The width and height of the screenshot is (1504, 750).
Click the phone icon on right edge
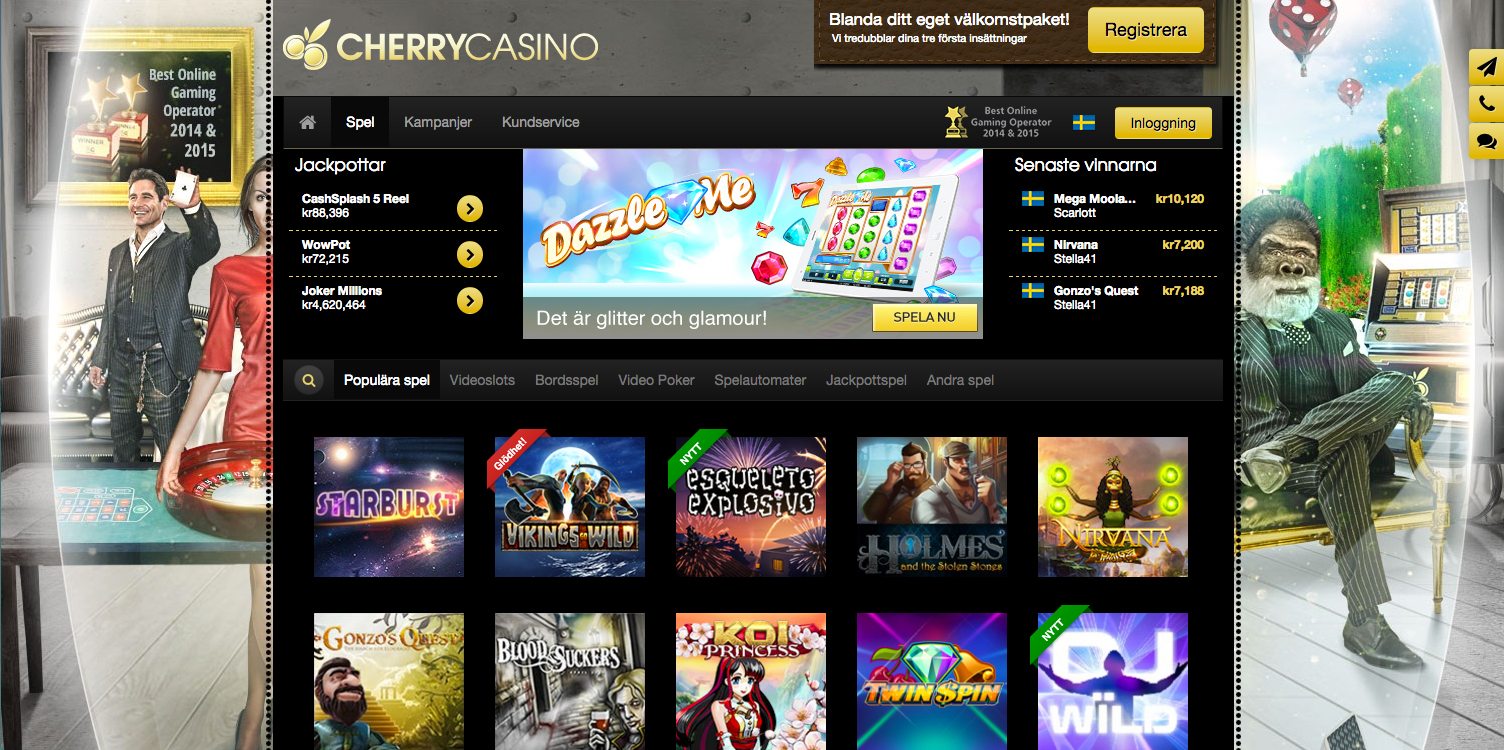1486,104
